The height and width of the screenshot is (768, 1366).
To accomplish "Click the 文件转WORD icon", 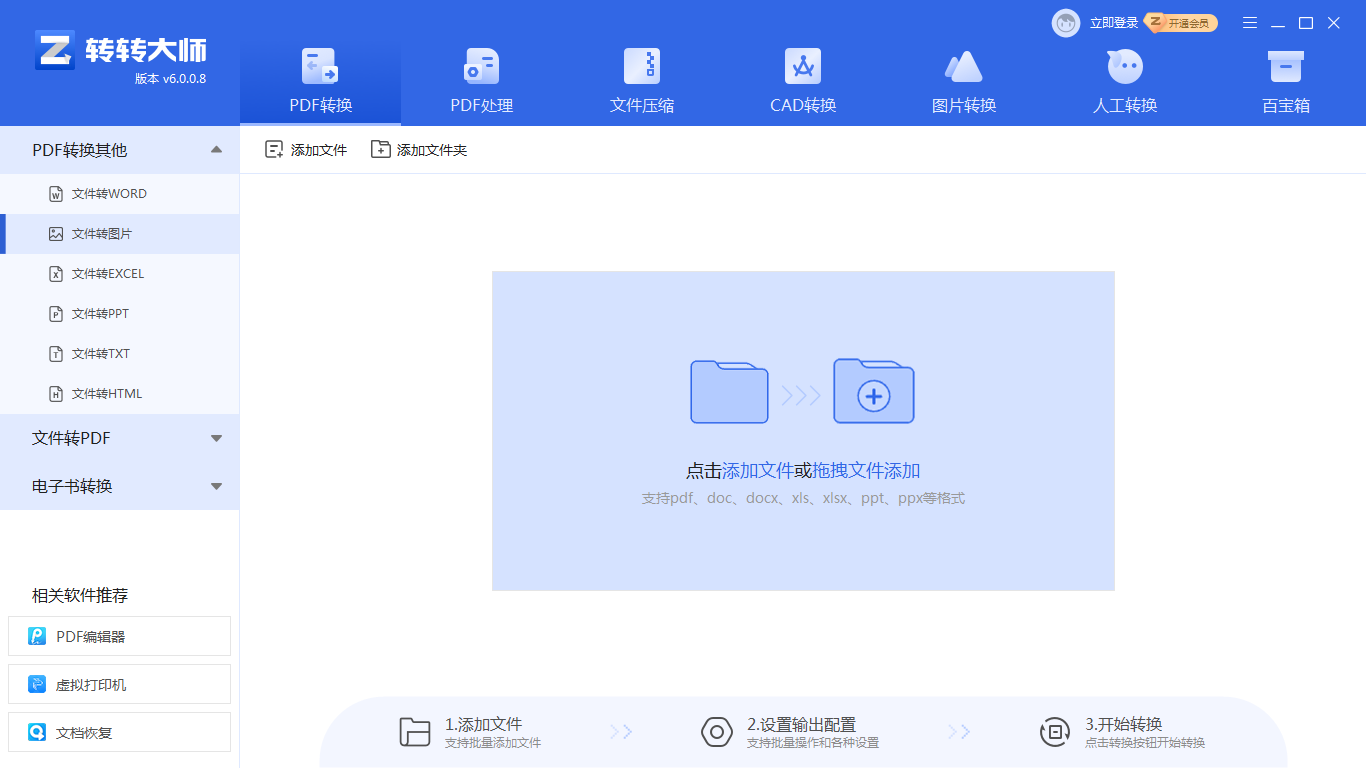I will (x=56, y=194).
